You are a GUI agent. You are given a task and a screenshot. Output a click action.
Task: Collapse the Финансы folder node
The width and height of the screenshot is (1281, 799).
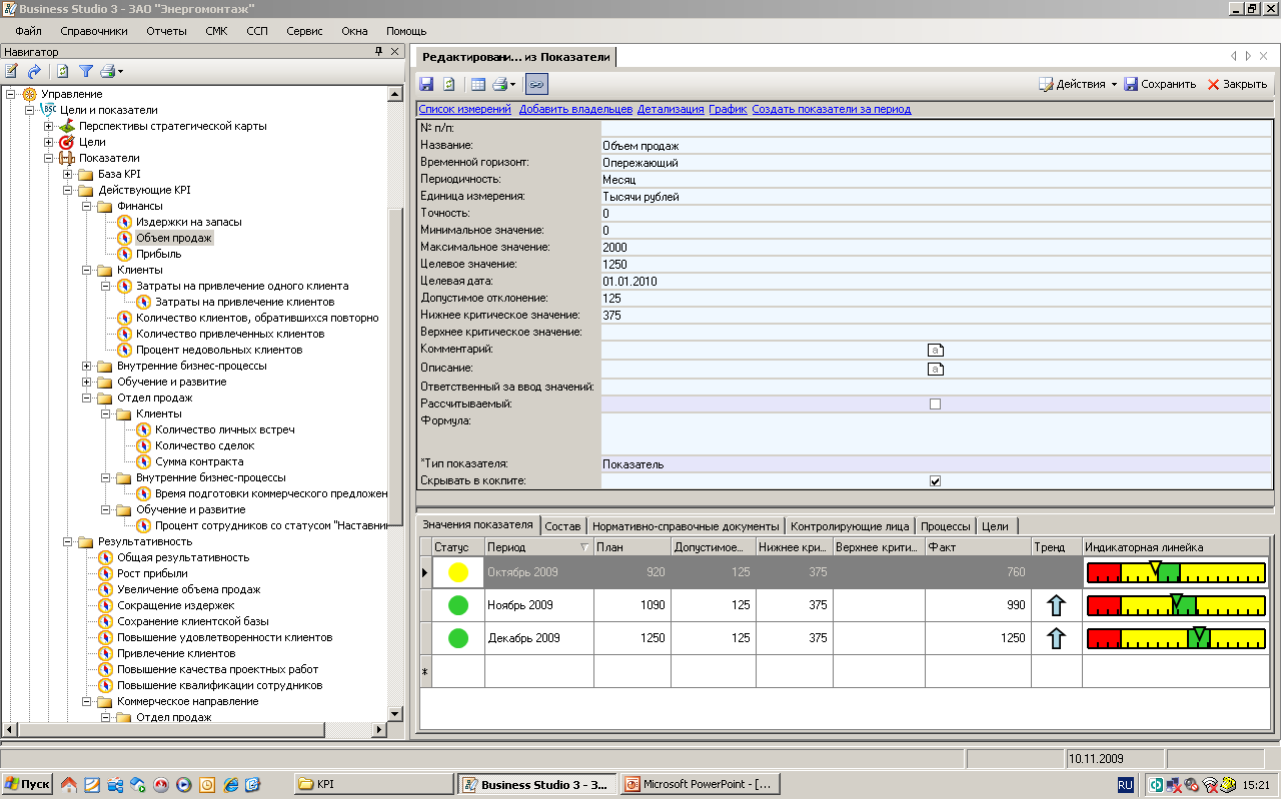(x=86, y=206)
